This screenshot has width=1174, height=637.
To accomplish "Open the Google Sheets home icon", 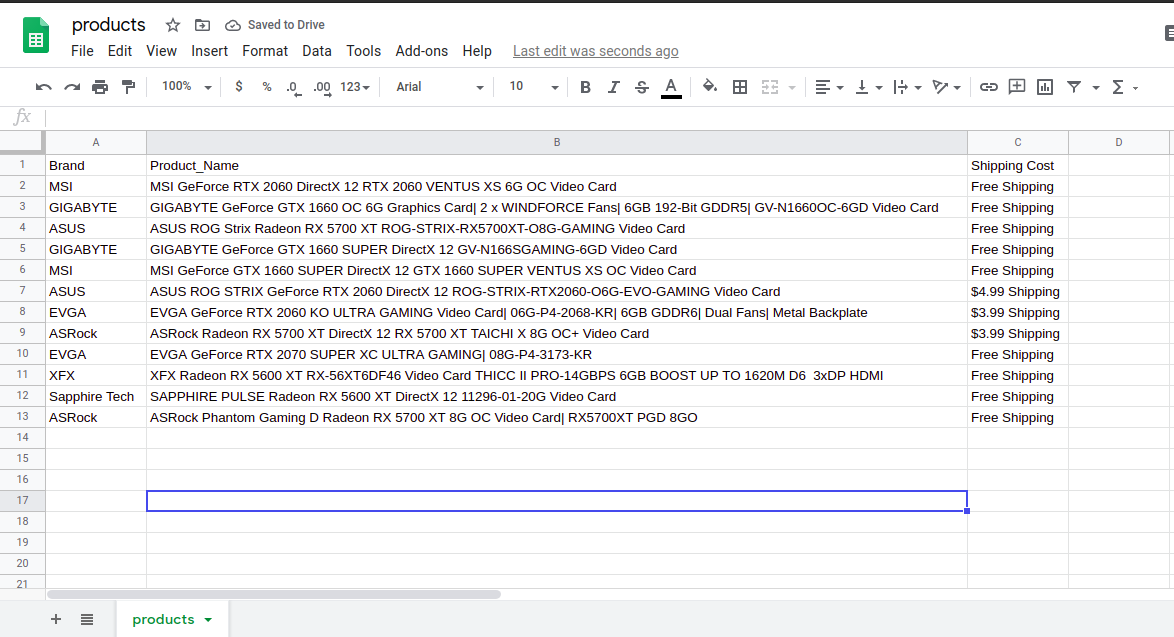I will pyautogui.click(x=36, y=35).
